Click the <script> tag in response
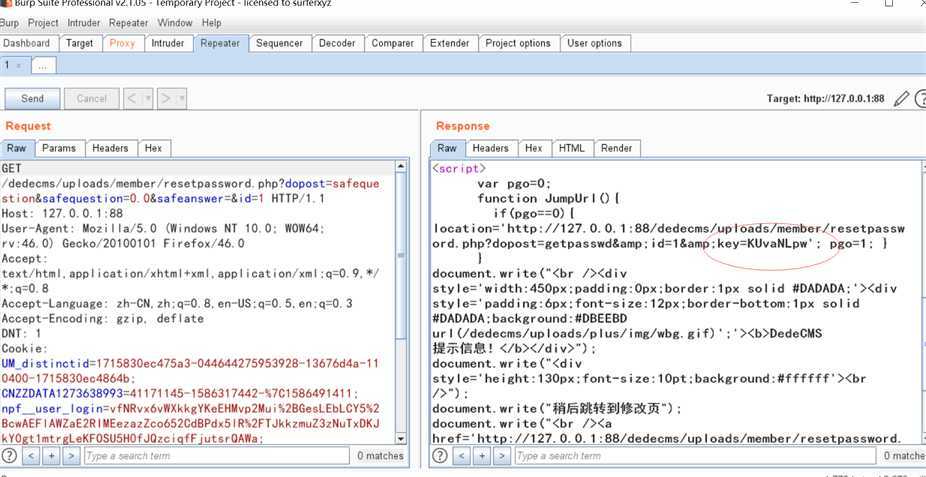926x477 pixels. tap(459, 169)
